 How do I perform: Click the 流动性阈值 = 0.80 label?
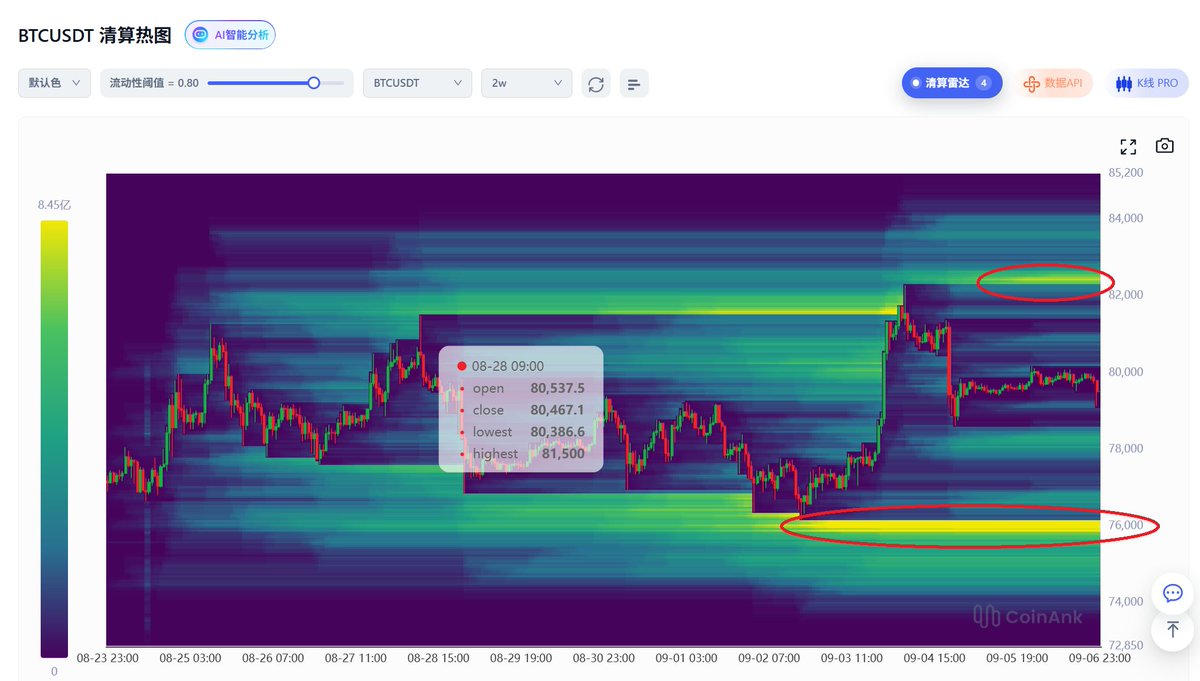pyautogui.click(x=154, y=83)
